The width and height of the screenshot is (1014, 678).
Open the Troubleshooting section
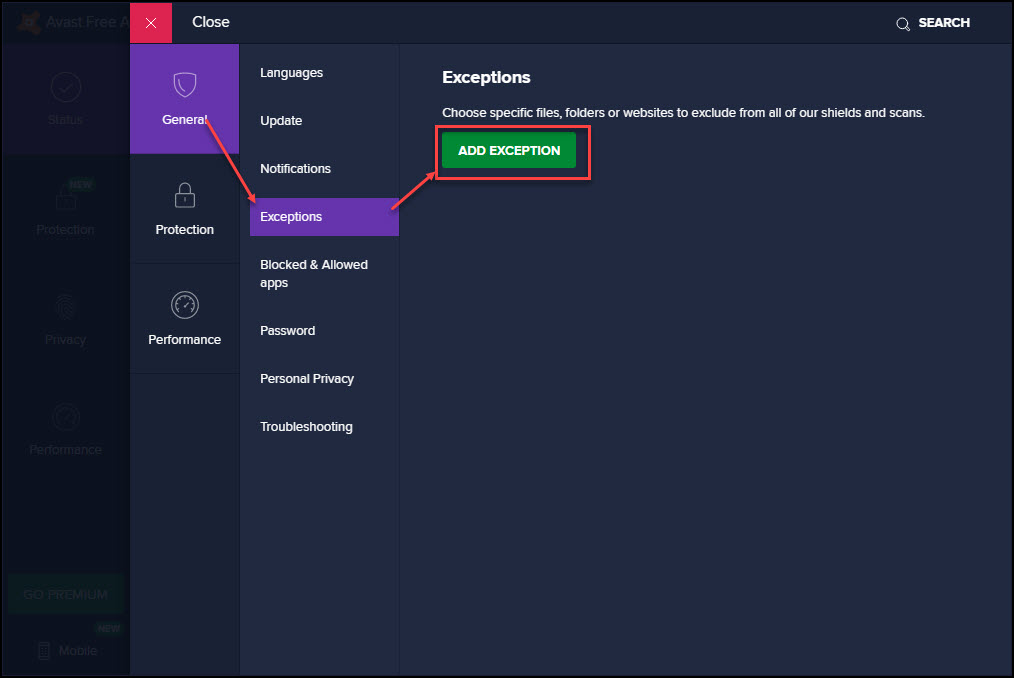(x=306, y=427)
